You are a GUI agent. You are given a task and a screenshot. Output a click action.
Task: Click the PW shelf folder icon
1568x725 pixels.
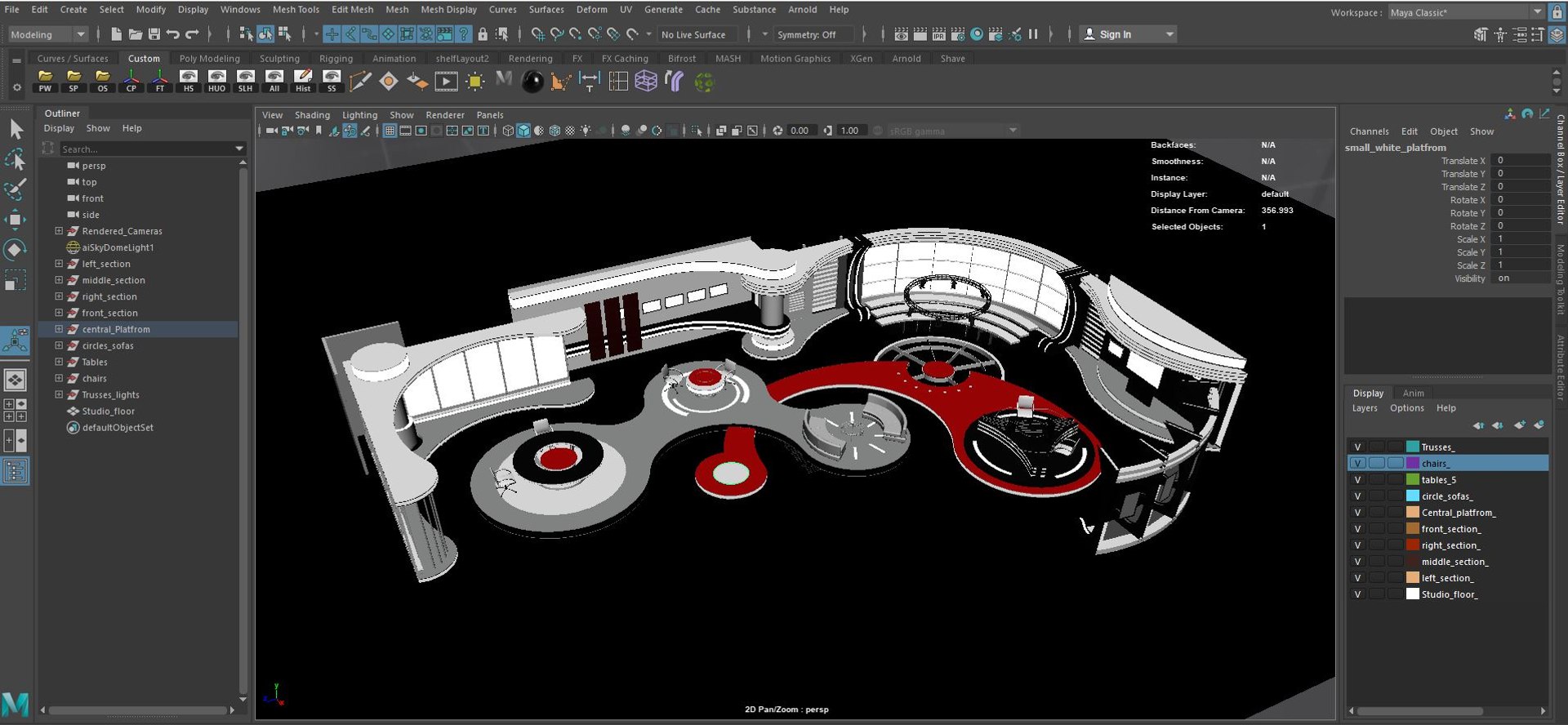click(45, 81)
